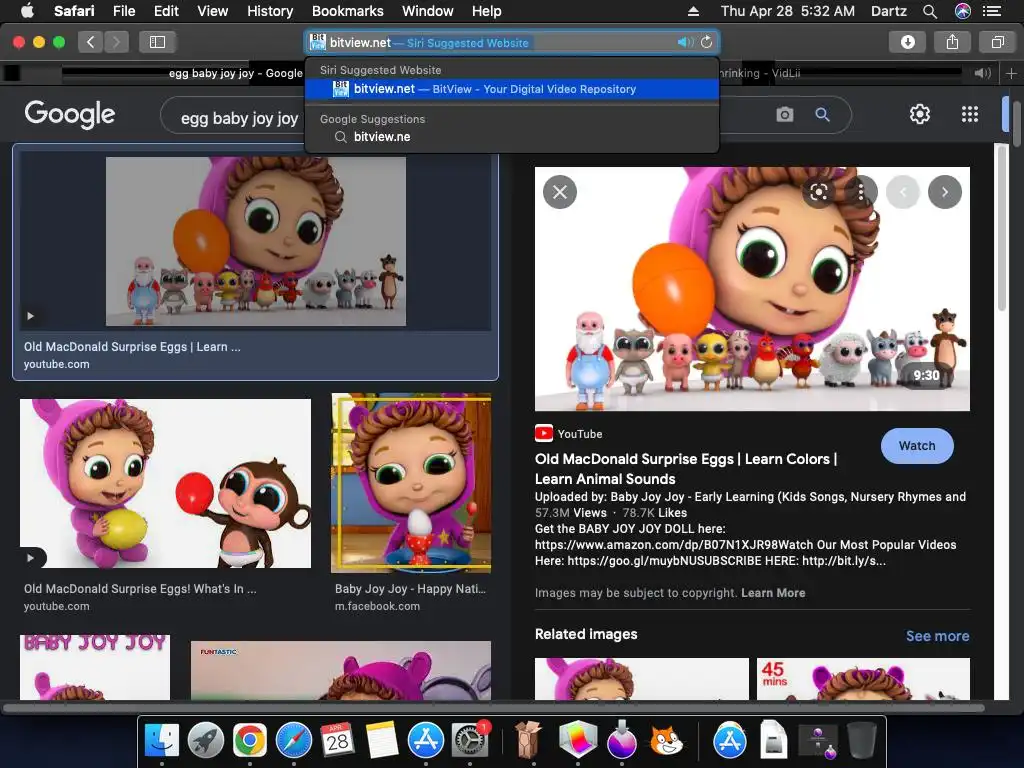The image size is (1024, 768).
Task: Search inside image with Lens icon
Action: point(819,192)
